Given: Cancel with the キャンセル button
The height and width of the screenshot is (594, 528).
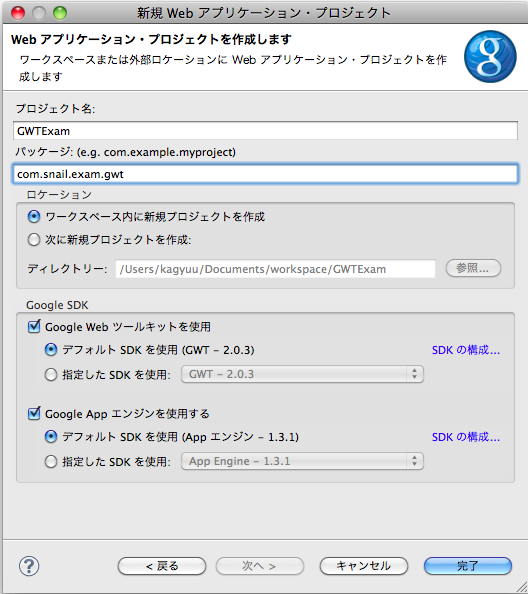Looking at the screenshot, I should tap(364, 566).
